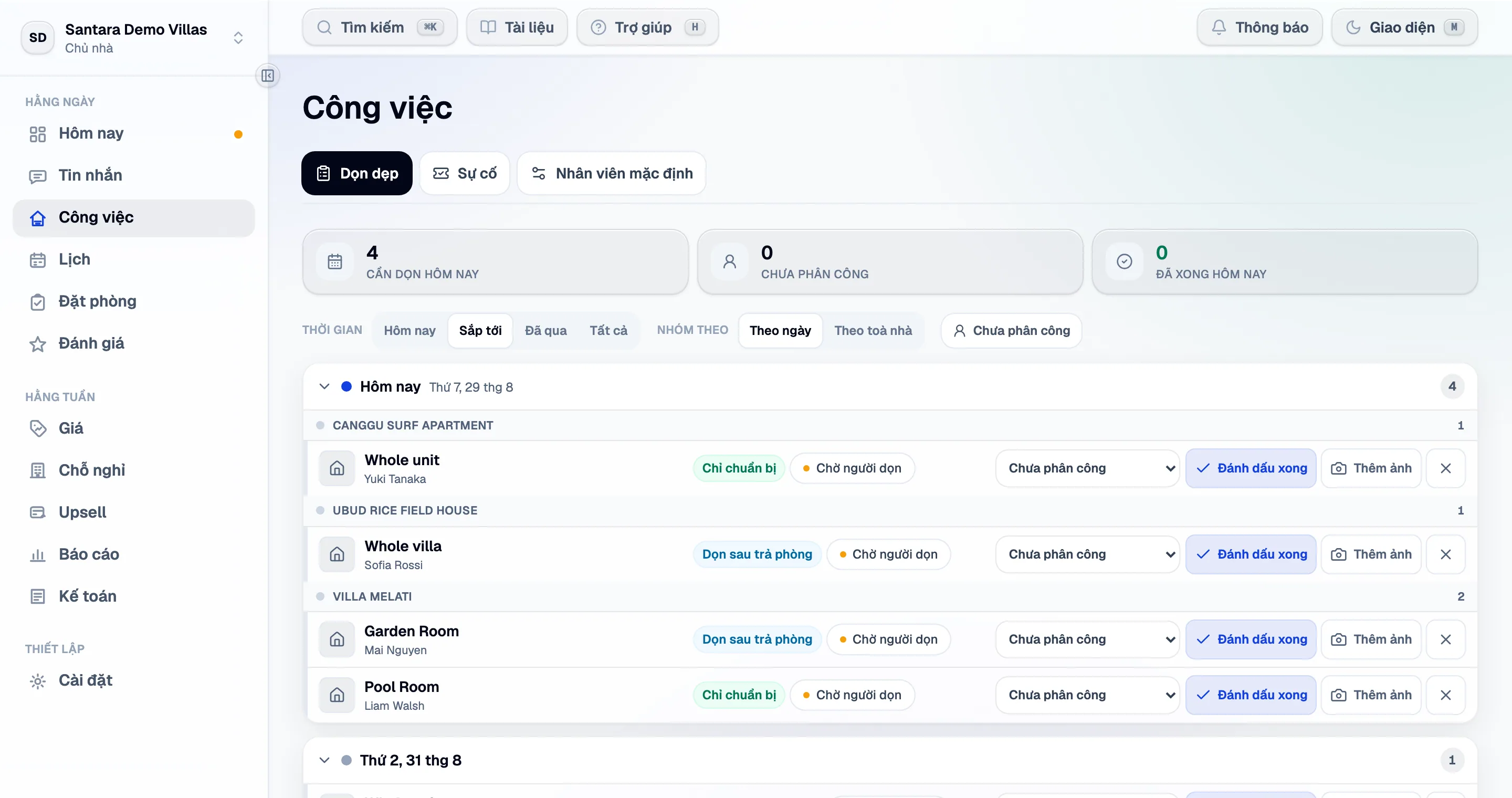Switch grouping to Theo toà nhà

873,331
